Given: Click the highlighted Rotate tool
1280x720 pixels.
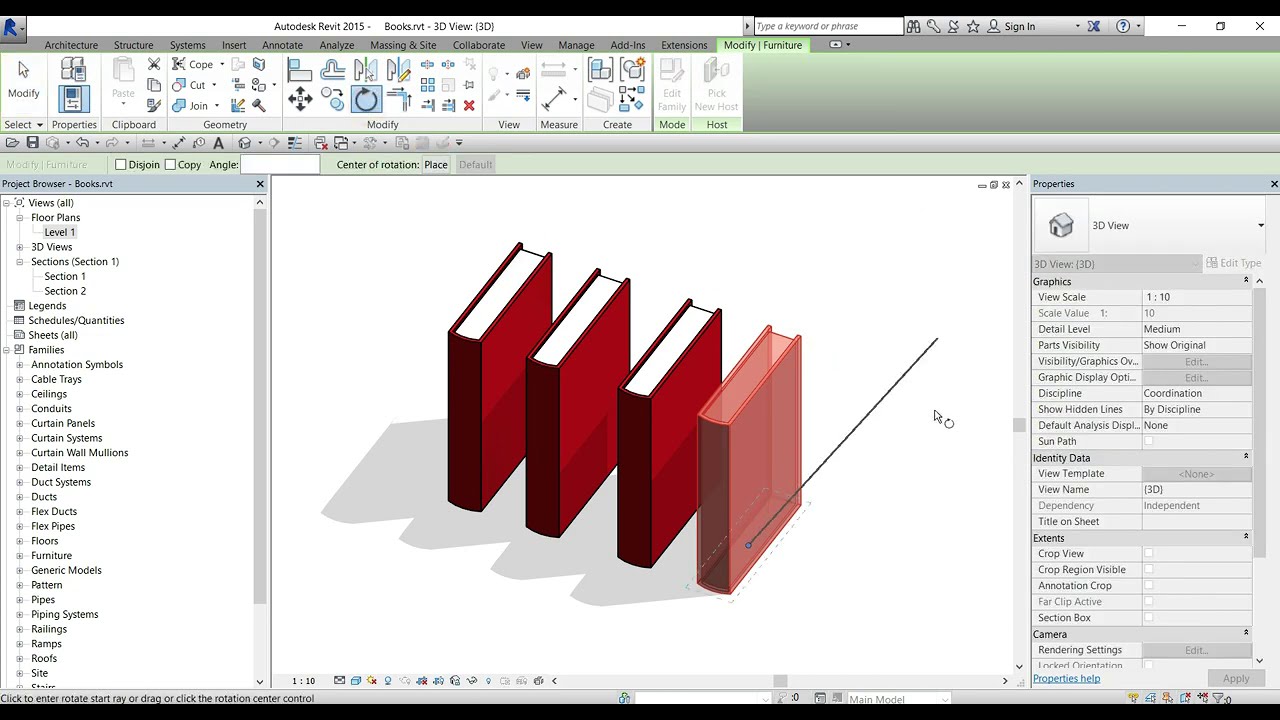Looking at the screenshot, I should (x=366, y=99).
